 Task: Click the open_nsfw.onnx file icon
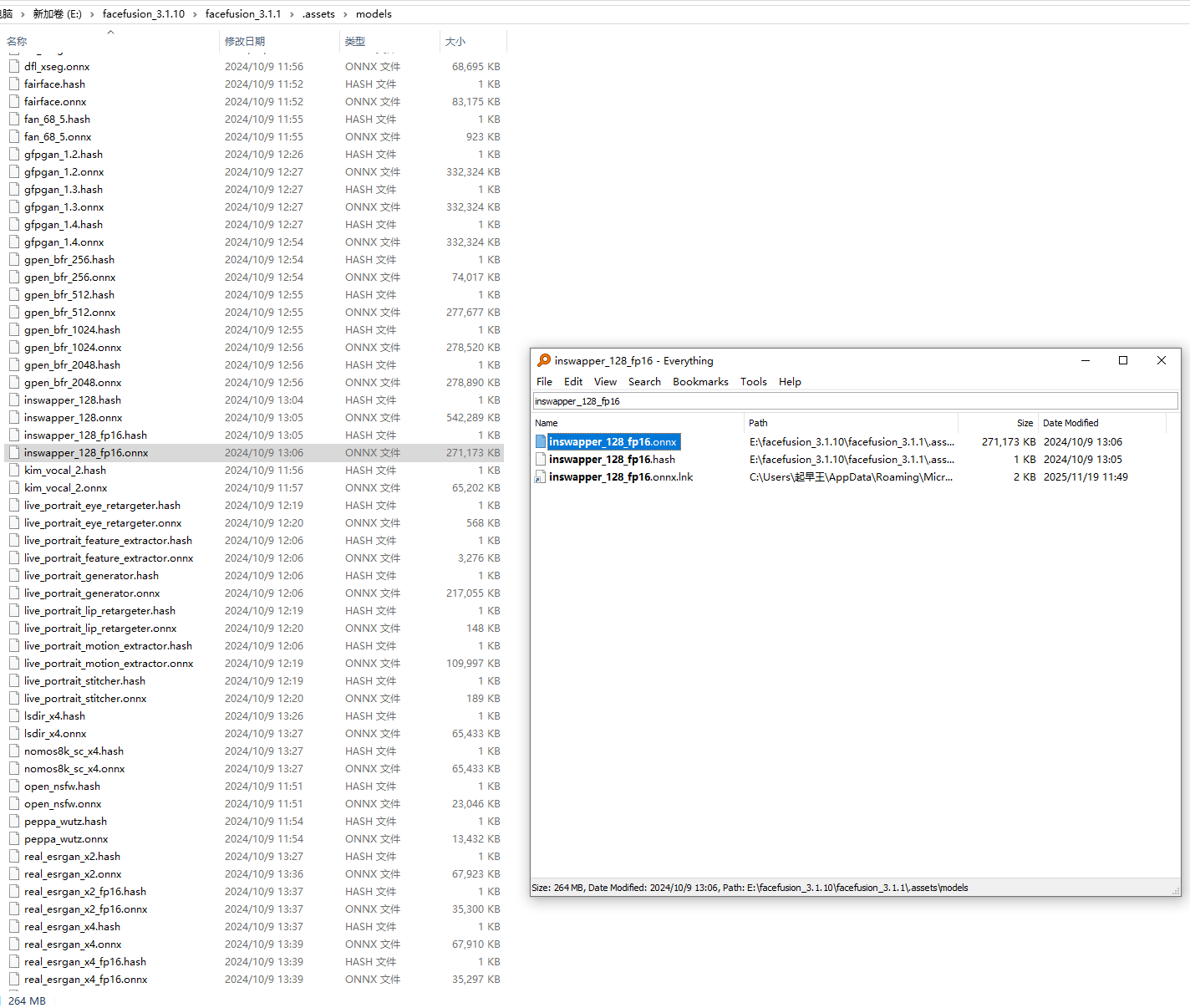[x=14, y=804]
